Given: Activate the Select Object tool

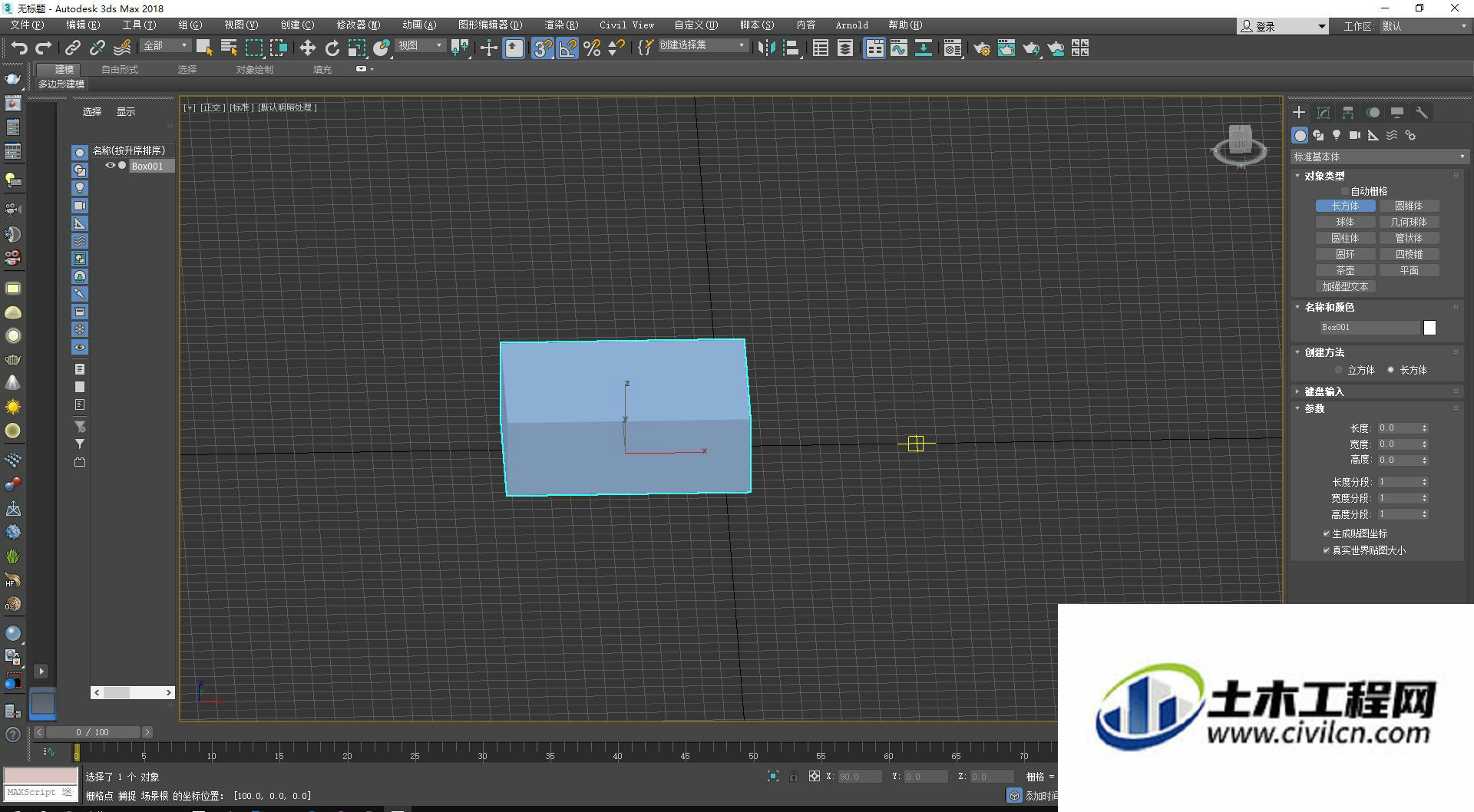Looking at the screenshot, I should tap(204, 48).
